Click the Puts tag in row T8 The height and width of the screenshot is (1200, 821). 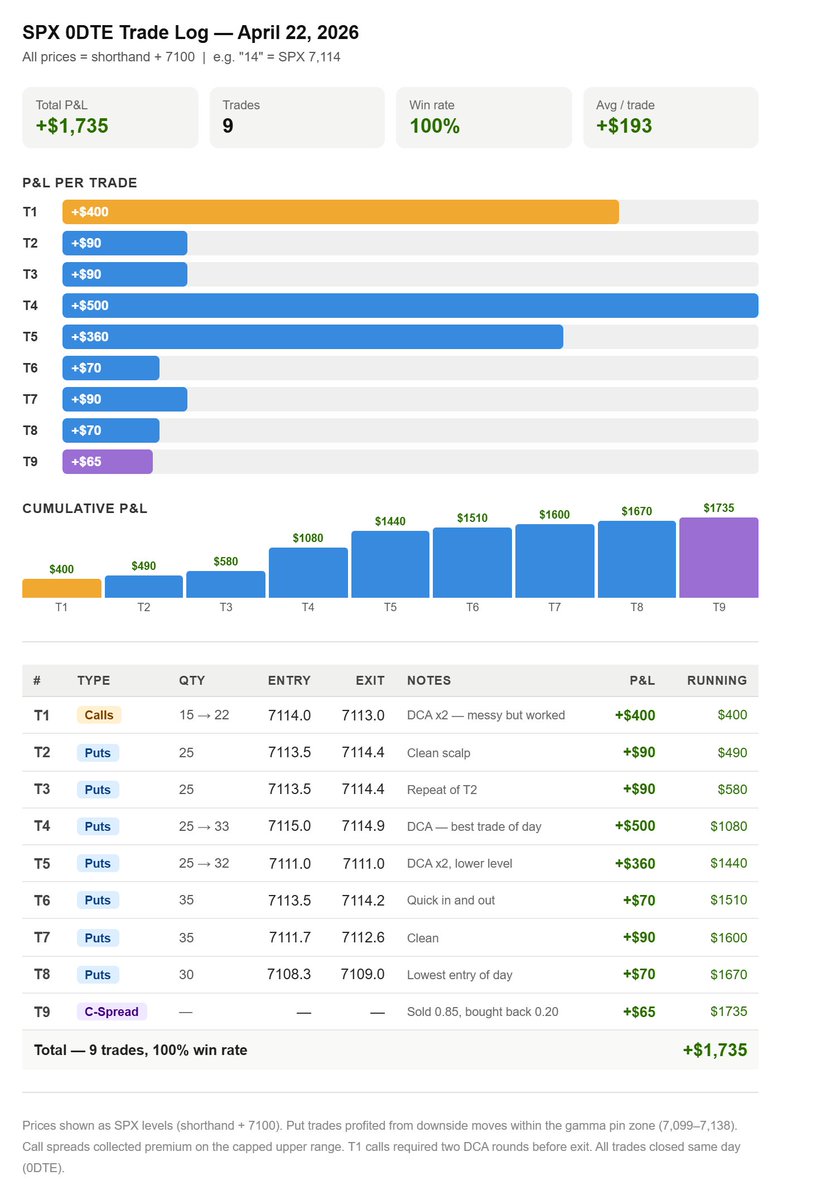point(98,974)
